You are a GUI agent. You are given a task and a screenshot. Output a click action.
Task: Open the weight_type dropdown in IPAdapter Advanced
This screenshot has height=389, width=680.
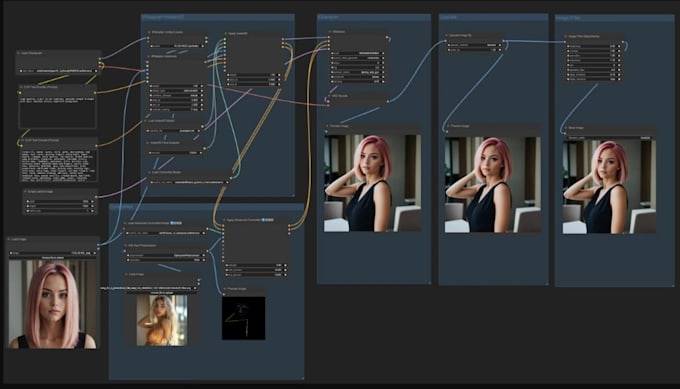[177, 91]
